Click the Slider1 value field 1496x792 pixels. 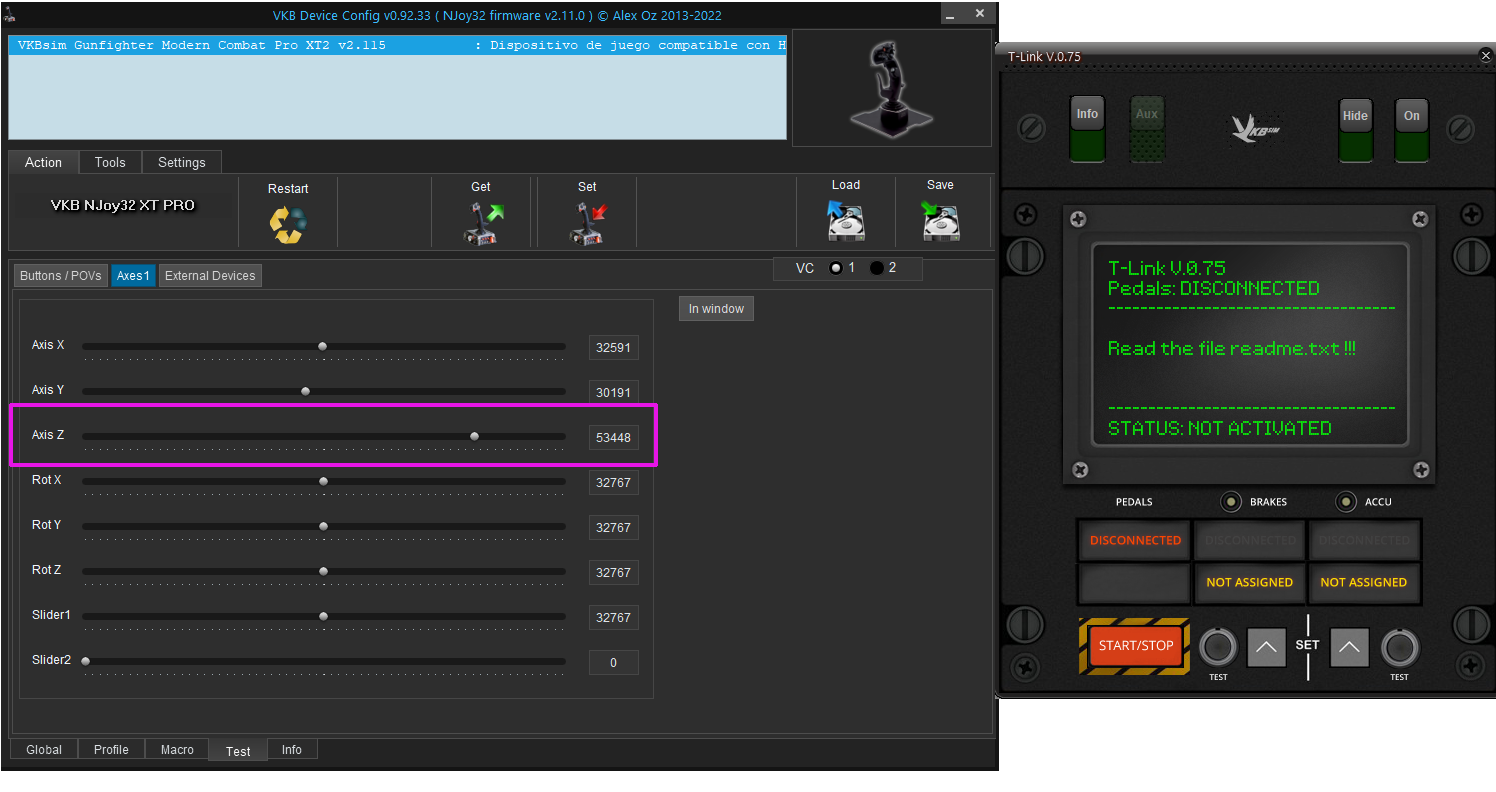pyautogui.click(x=613, y=618)
